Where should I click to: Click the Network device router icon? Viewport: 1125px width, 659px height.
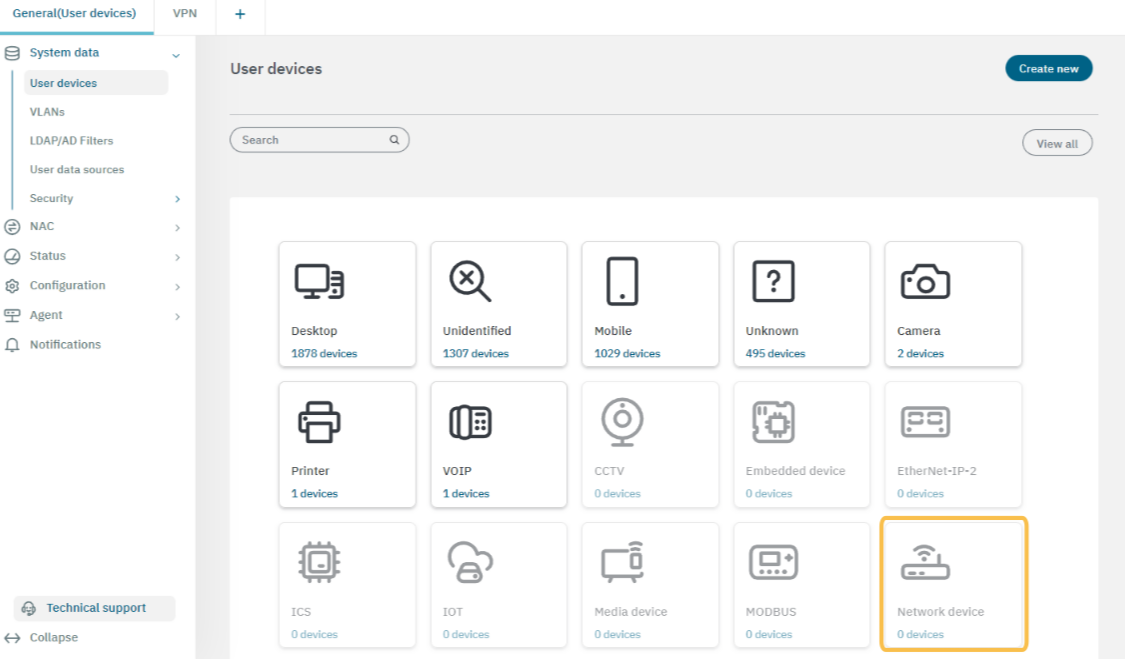tap(924, 563)
